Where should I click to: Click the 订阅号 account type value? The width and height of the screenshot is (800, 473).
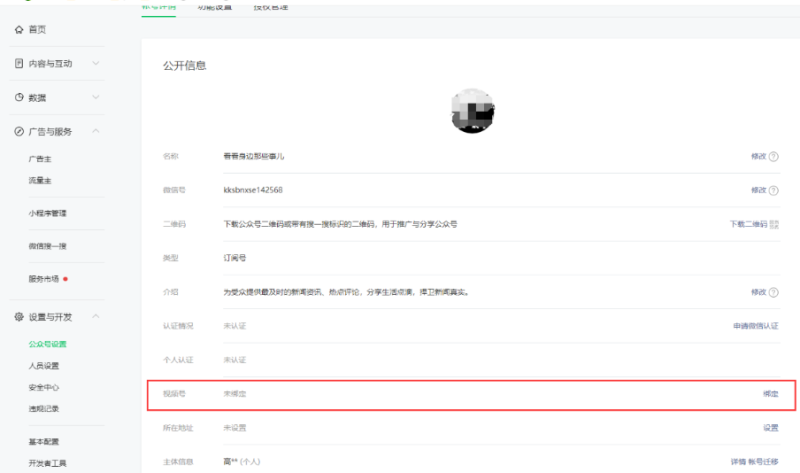click(235, 258)
